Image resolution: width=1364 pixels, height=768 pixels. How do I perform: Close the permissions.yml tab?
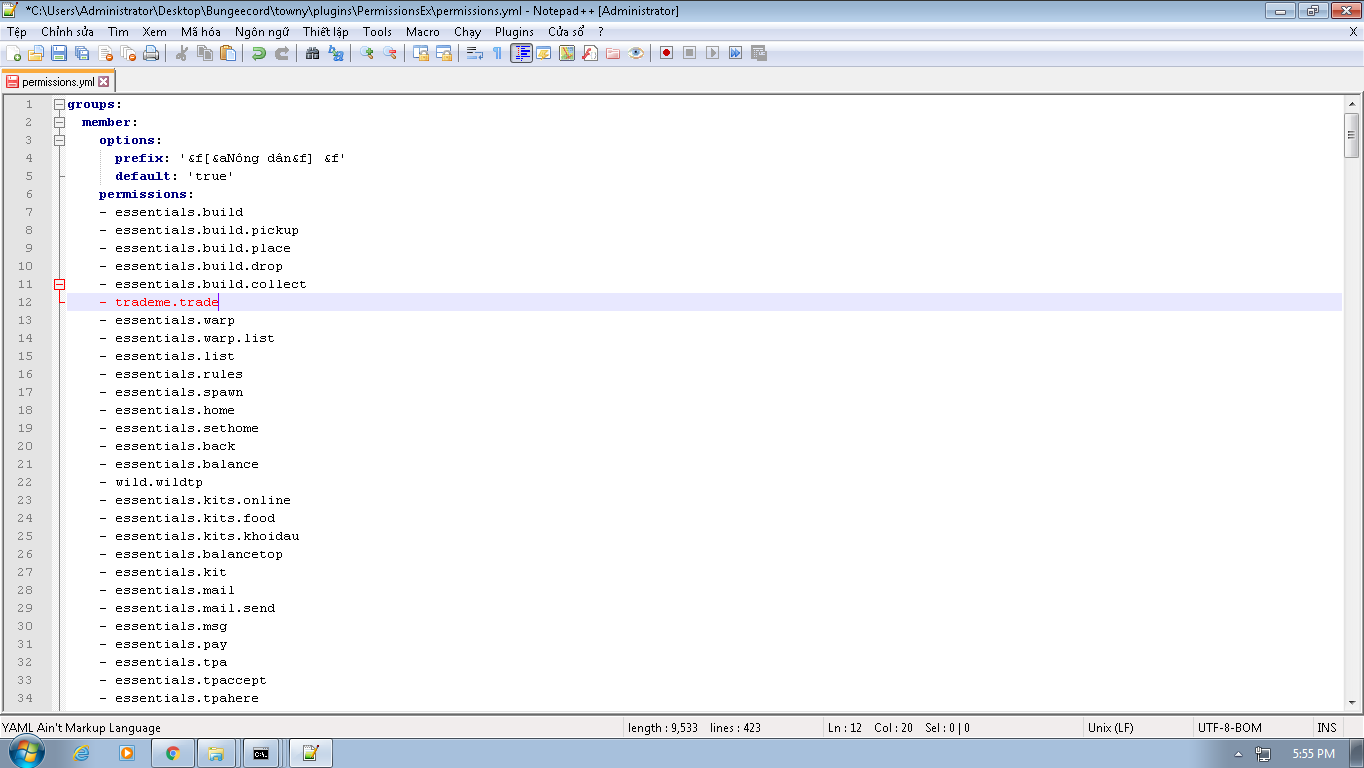point(103,82)
